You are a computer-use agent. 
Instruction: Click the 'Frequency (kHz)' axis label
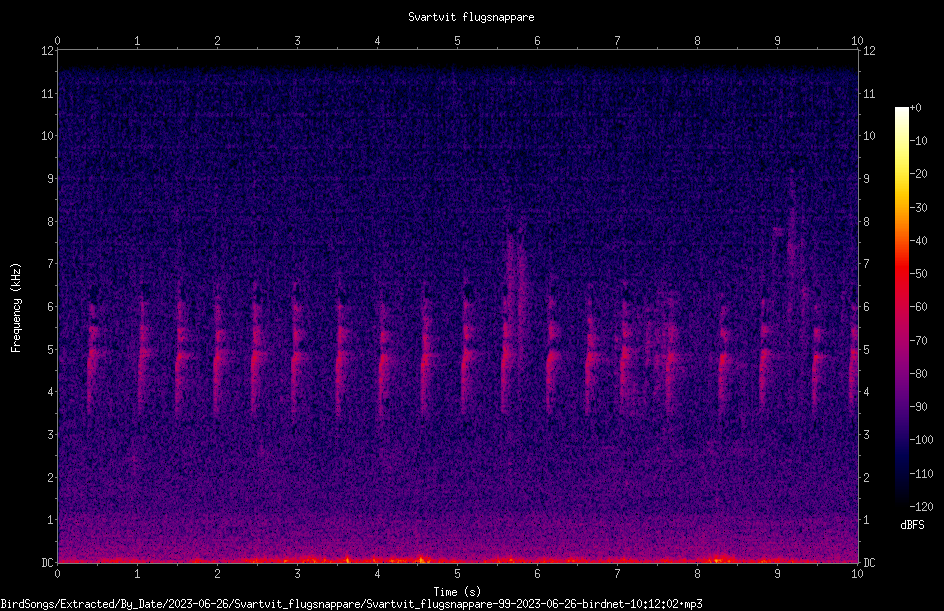click(x=16, y=308)
